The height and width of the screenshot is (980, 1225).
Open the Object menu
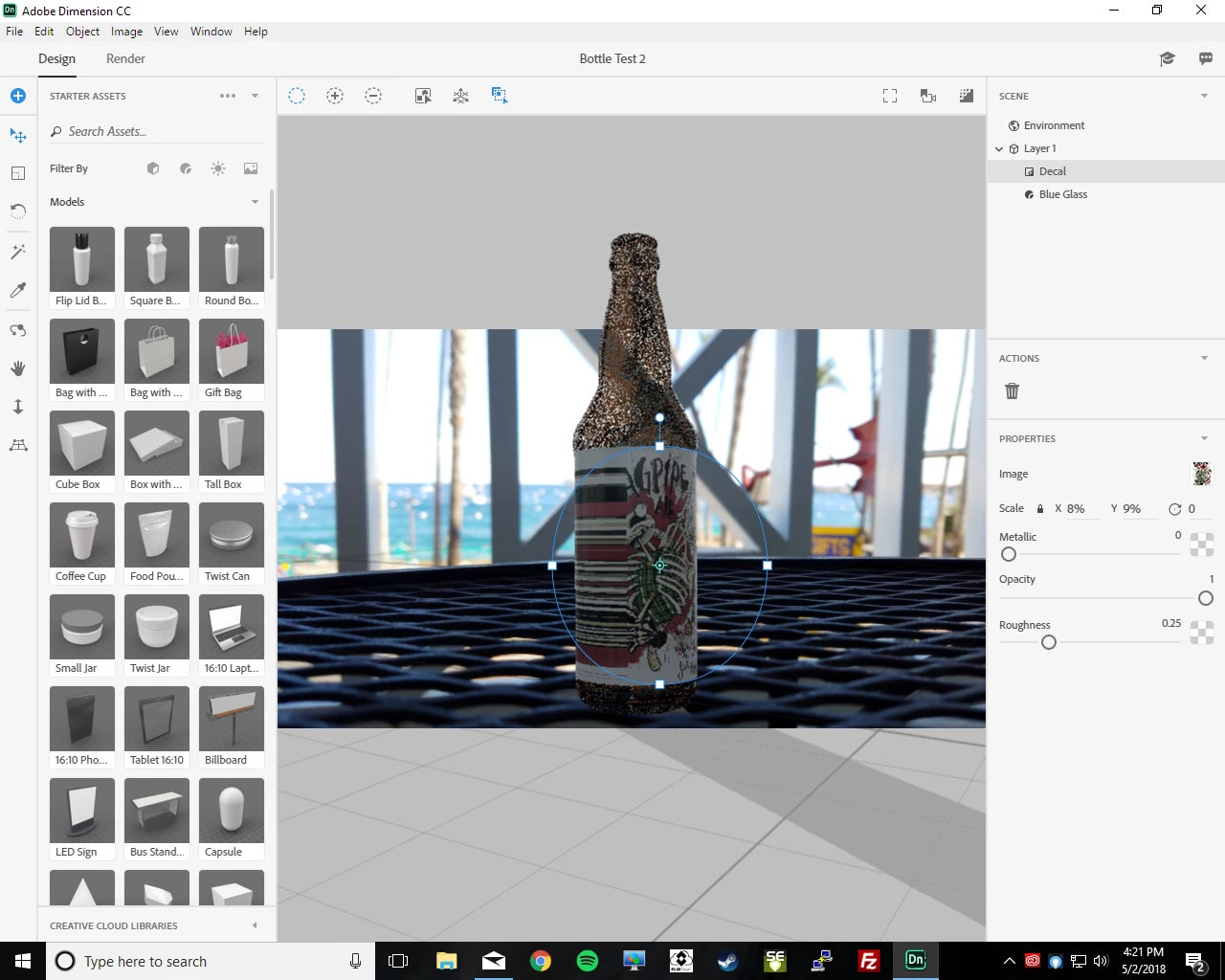[82, 32]
